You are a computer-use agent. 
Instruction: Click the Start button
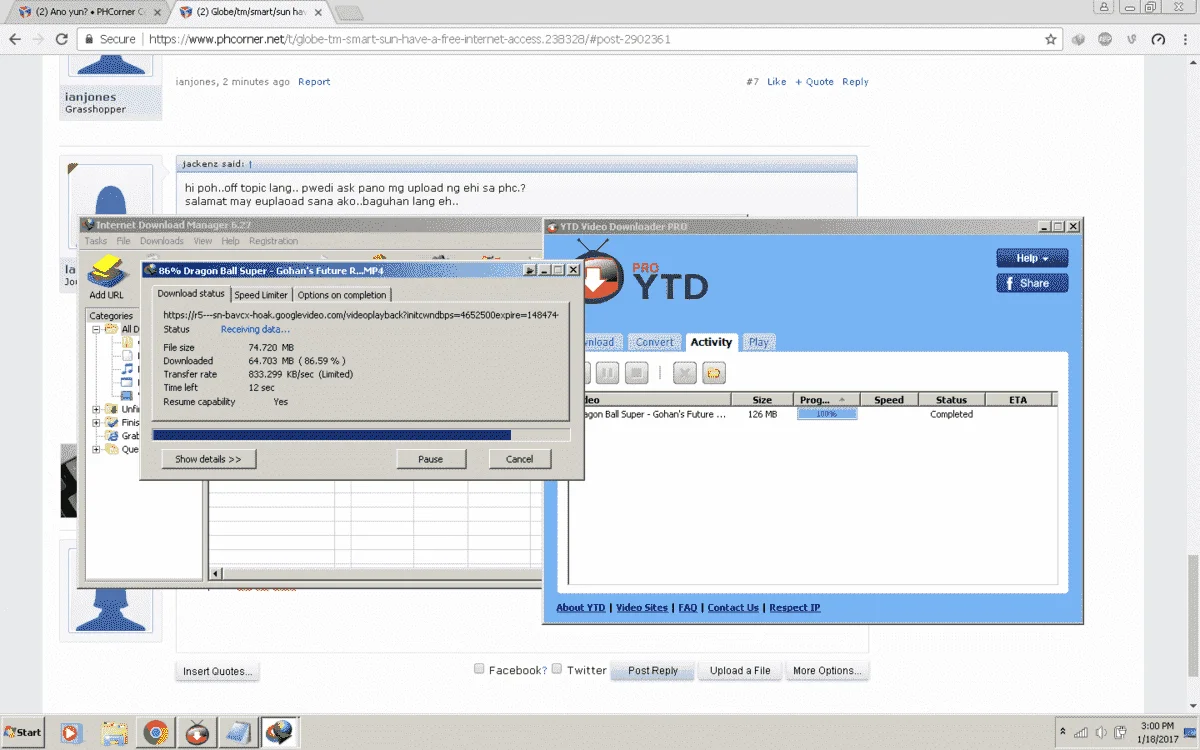tap(23, 732)
